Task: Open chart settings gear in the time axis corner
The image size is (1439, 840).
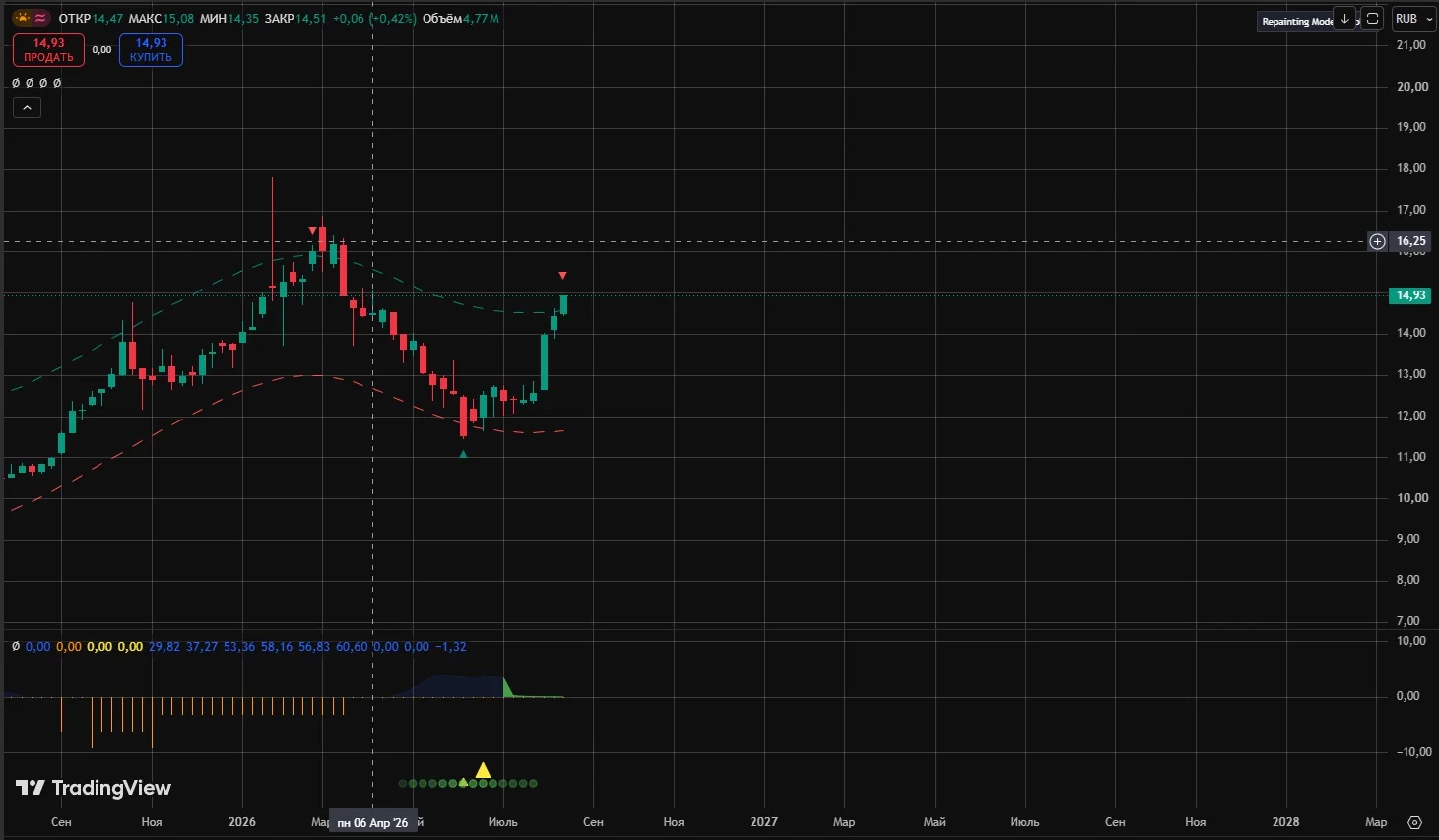Action: coord(1414,822)
